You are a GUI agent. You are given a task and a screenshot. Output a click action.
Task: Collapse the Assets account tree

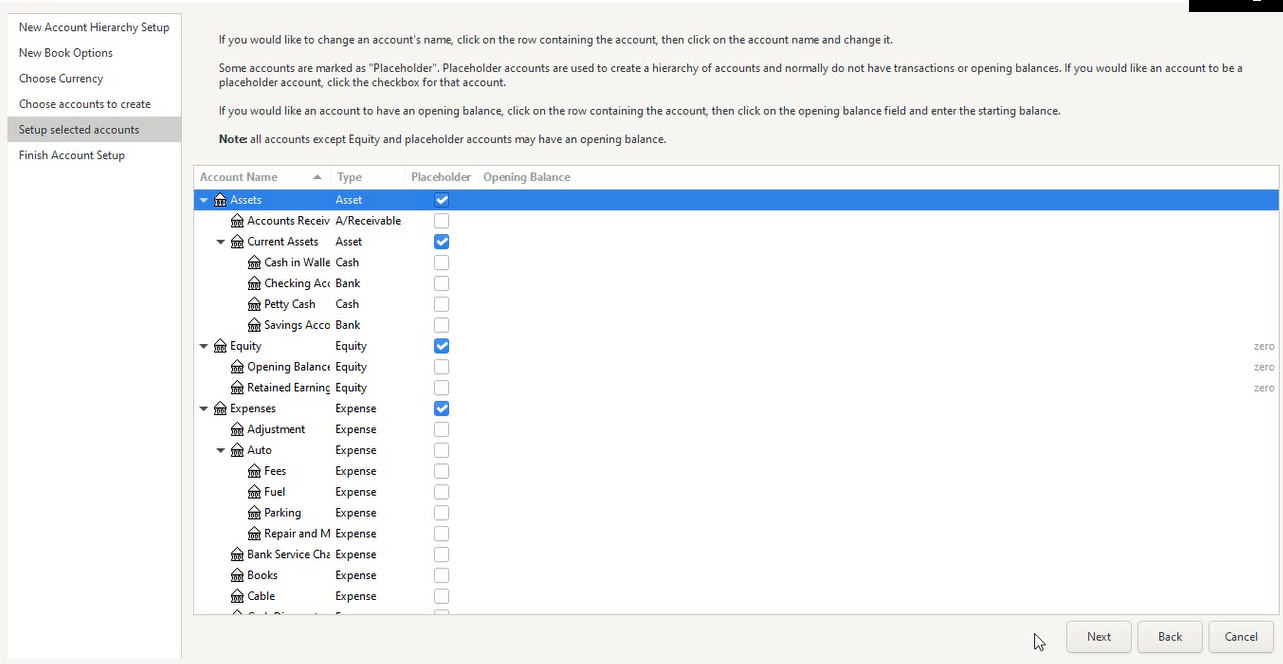(204, 200)
